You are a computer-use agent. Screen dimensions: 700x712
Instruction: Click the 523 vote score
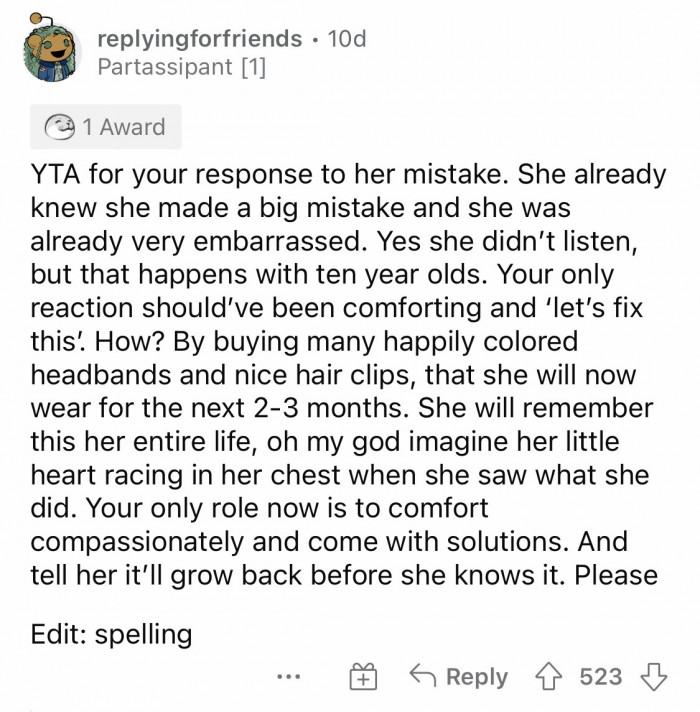pos(601,677)
